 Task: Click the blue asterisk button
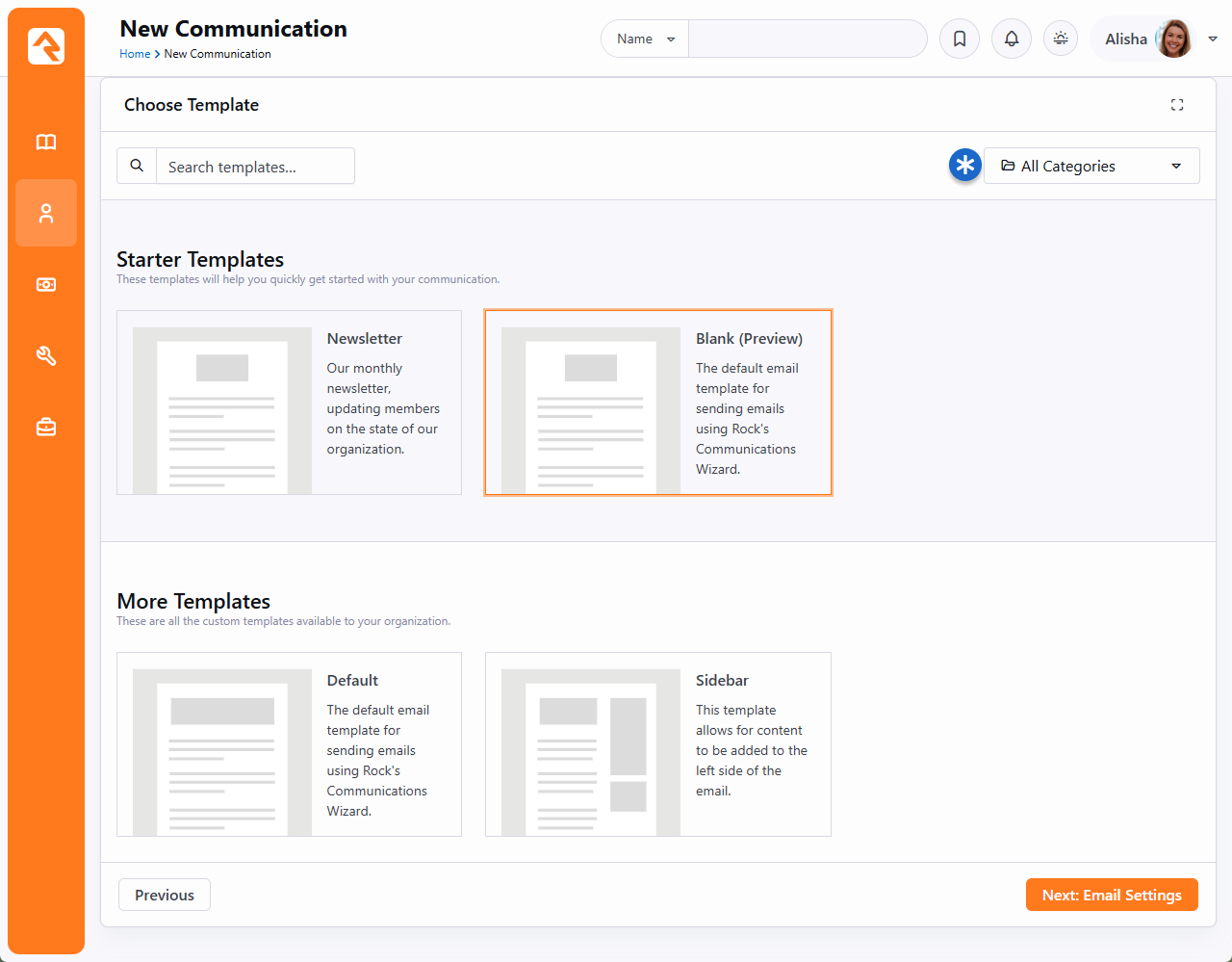click(x=964, y=166)
